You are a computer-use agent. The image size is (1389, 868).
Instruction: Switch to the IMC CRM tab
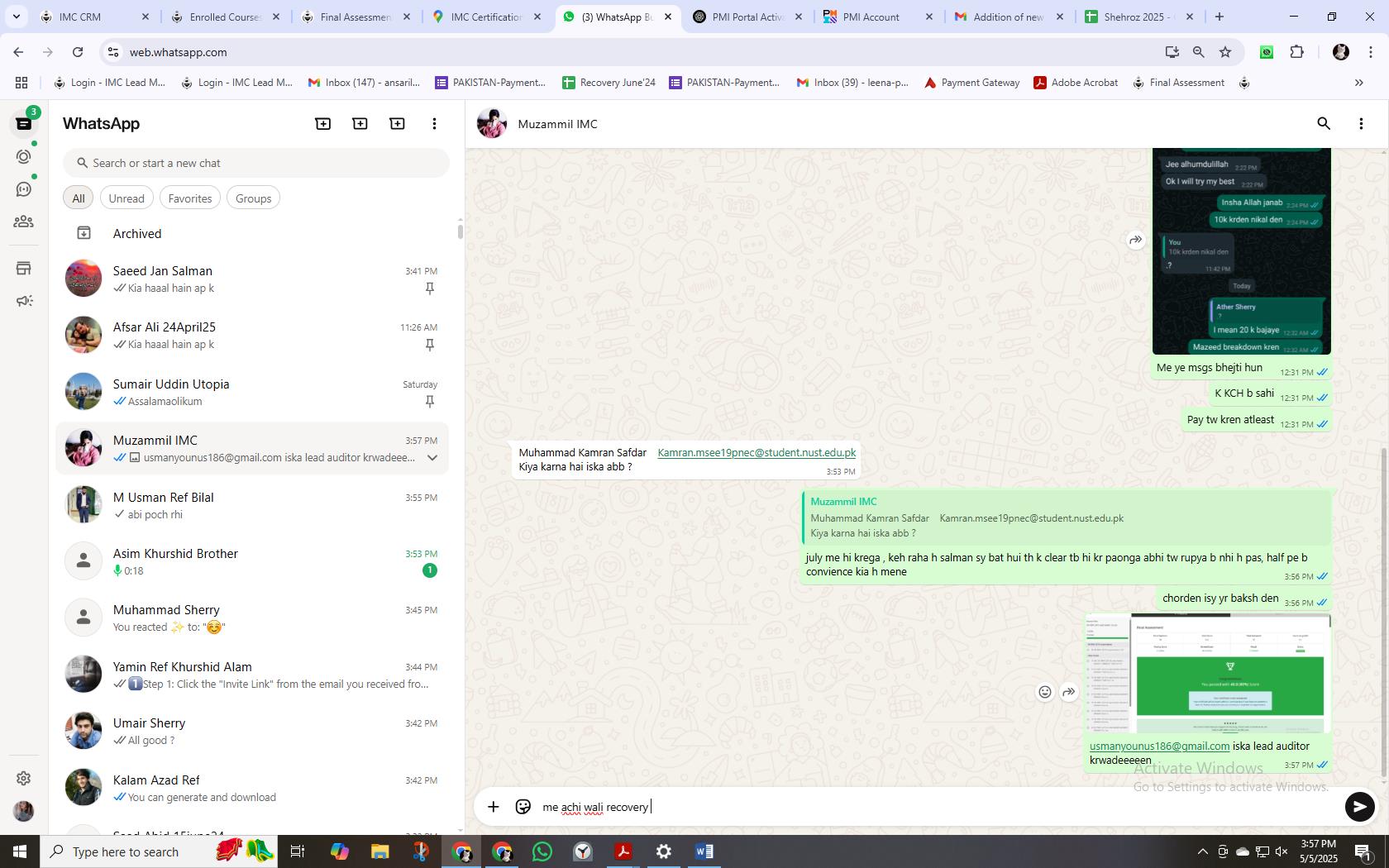[x=93, y=17]
